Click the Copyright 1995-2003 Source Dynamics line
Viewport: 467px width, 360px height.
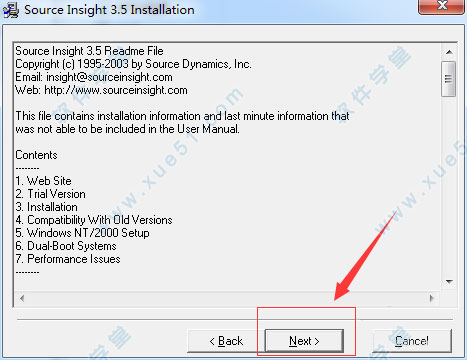pyautogui.click(x=133, y=64)
